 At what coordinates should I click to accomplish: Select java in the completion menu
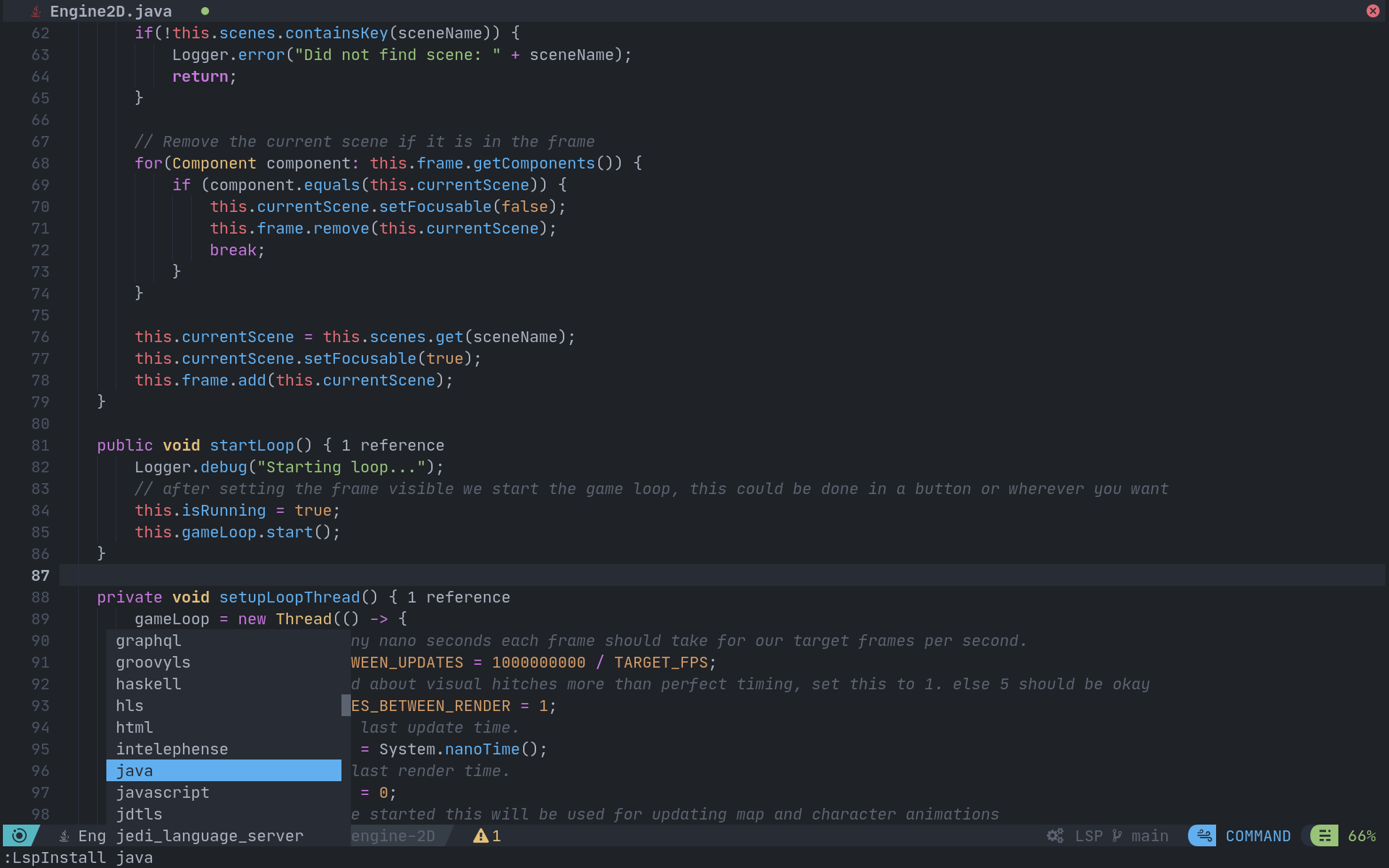tap(224, 770)
